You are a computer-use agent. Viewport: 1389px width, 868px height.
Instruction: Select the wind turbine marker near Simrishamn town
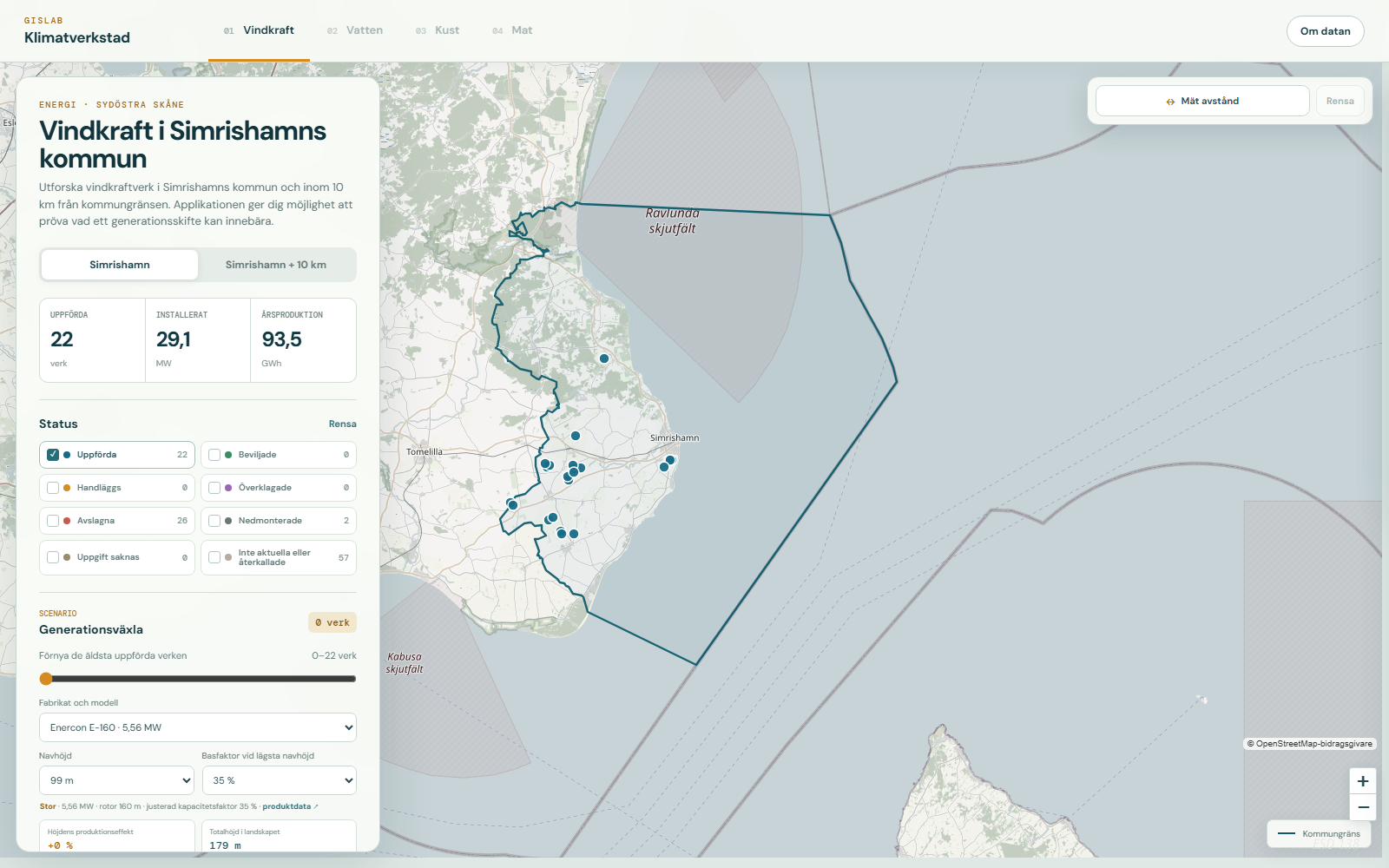(670, 460)
